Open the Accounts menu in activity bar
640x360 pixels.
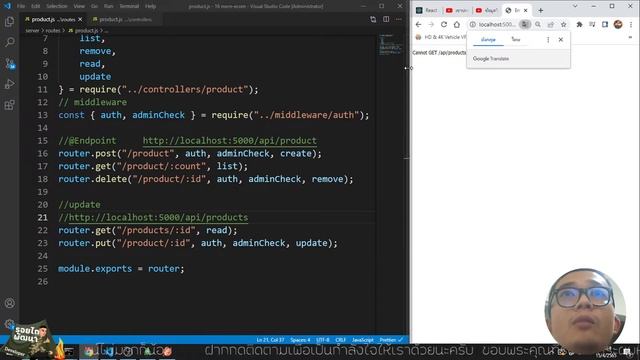click(9, 303)
